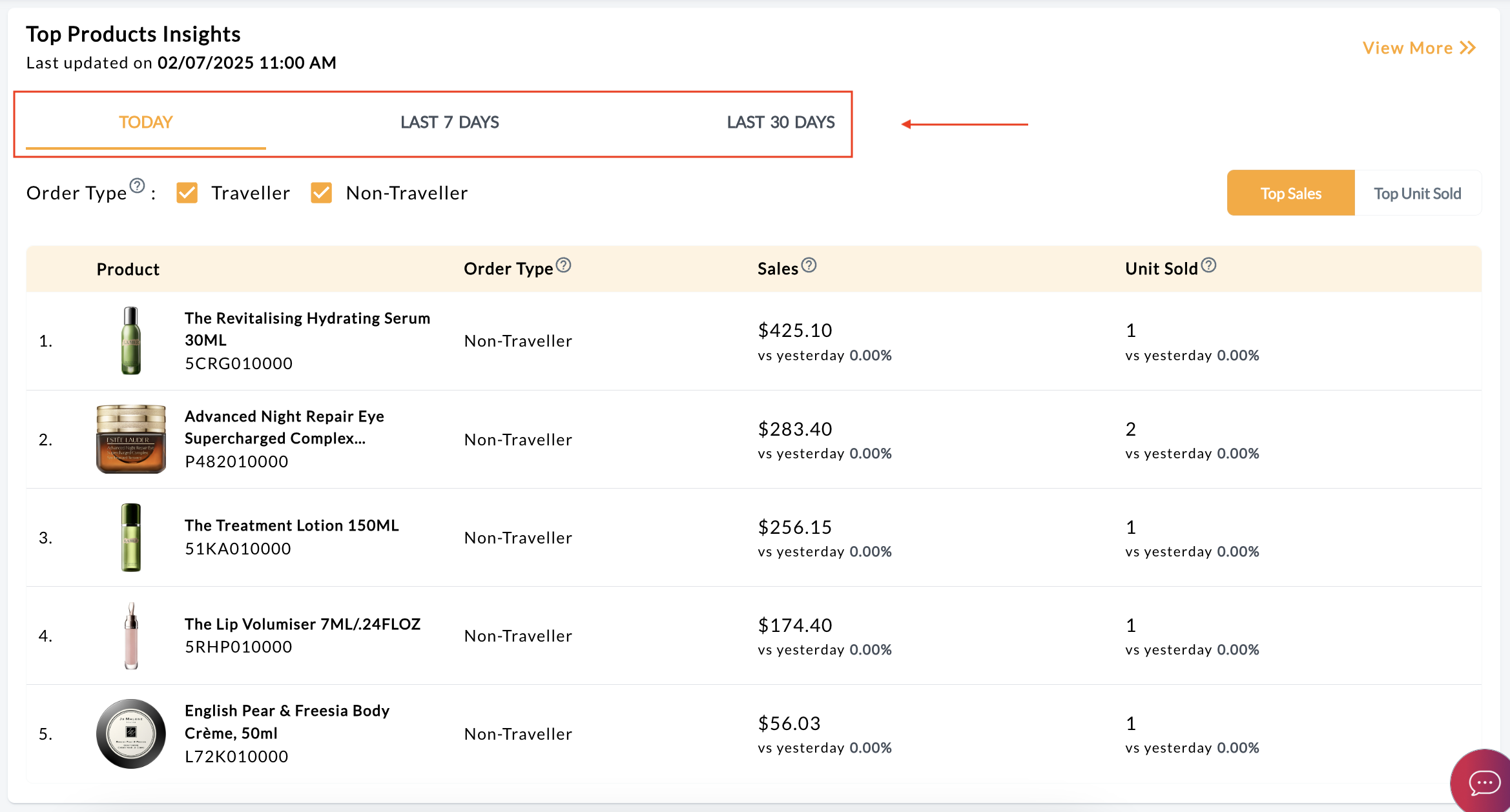Click product code 5RHP010000
1510x812 pixels.
click(238, 647)
